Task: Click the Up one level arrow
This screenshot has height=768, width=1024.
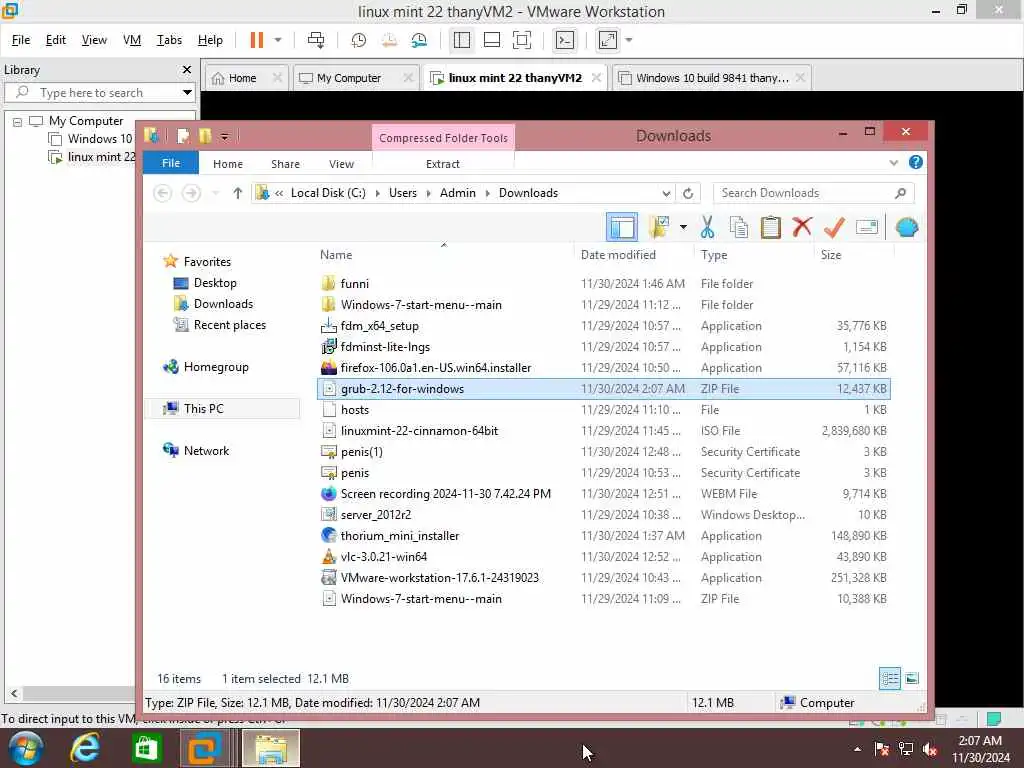Action: click(238, 193)
